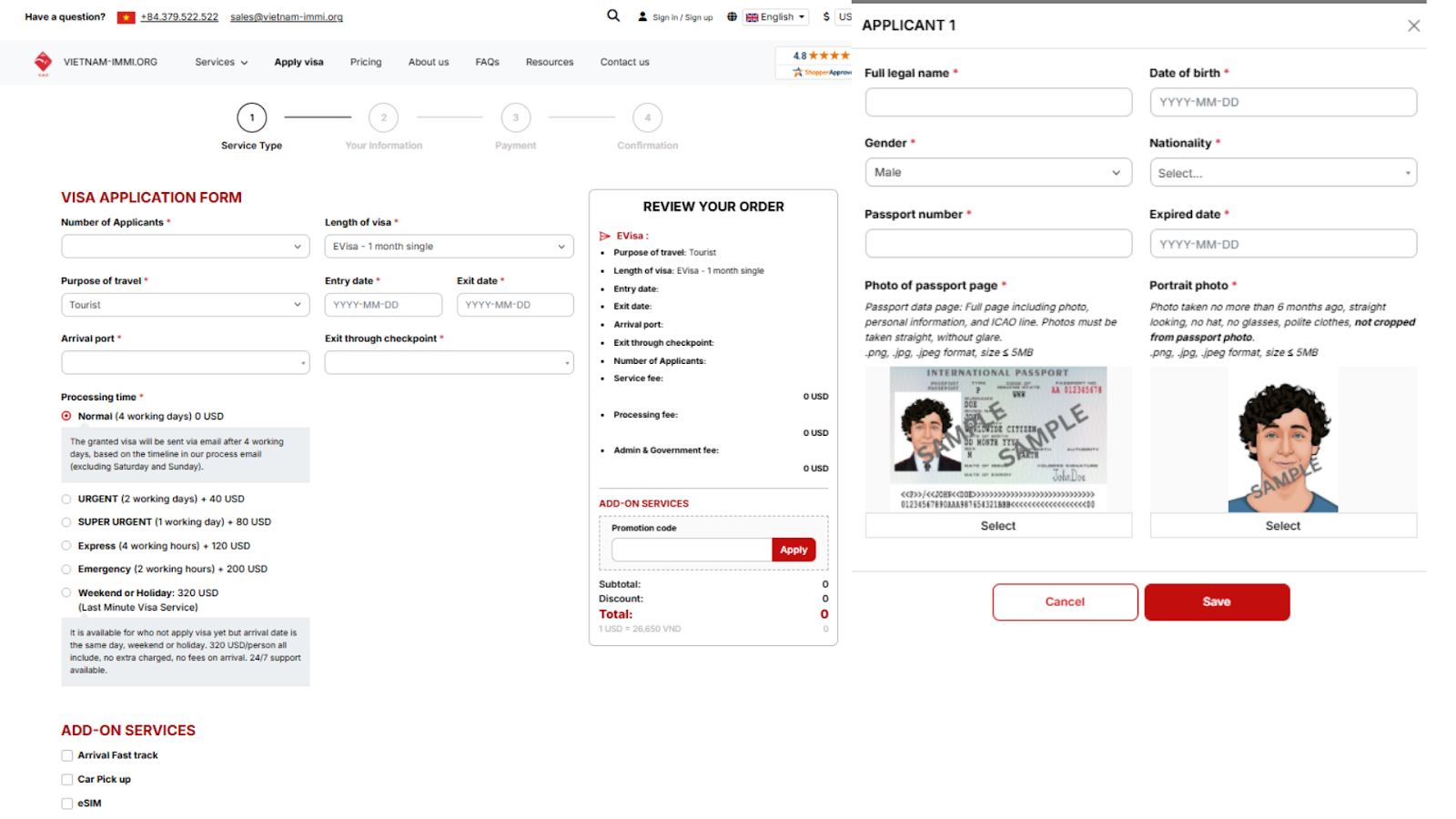The height and width of the screenshot is (819, 1456).
Task: Enable the eSIM add-on checkbox
Action: [x=67, y=804]
